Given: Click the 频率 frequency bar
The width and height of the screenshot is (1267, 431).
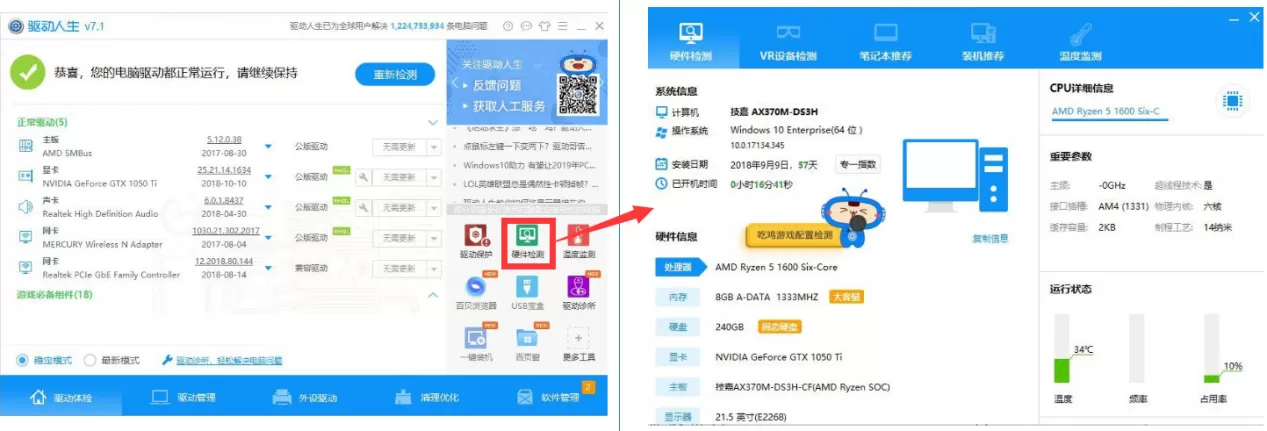Looking at the screenshot, I should [x=1136, y=348].
